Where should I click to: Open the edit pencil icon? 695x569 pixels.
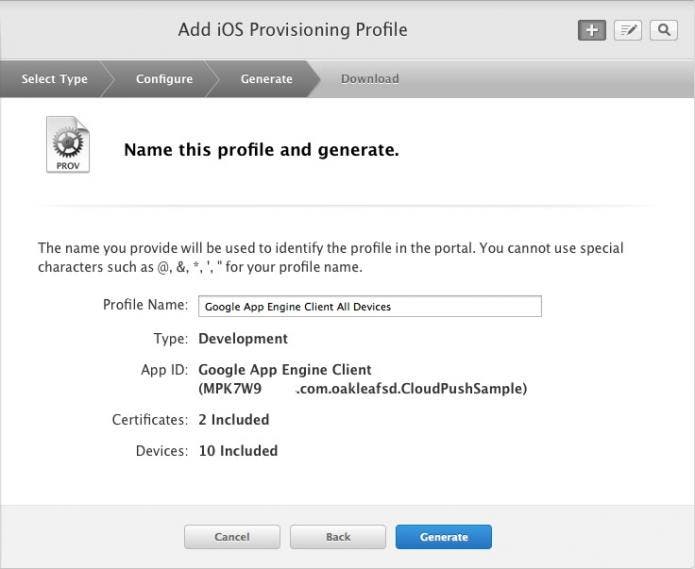coord(628,30)
